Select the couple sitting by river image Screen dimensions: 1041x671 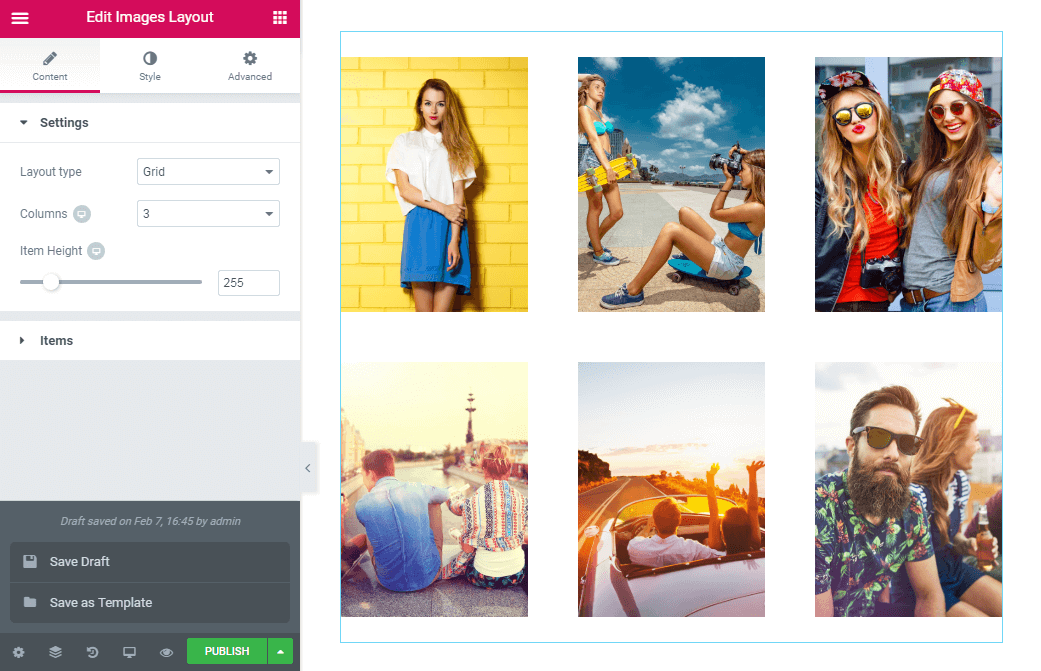(434, 490)
